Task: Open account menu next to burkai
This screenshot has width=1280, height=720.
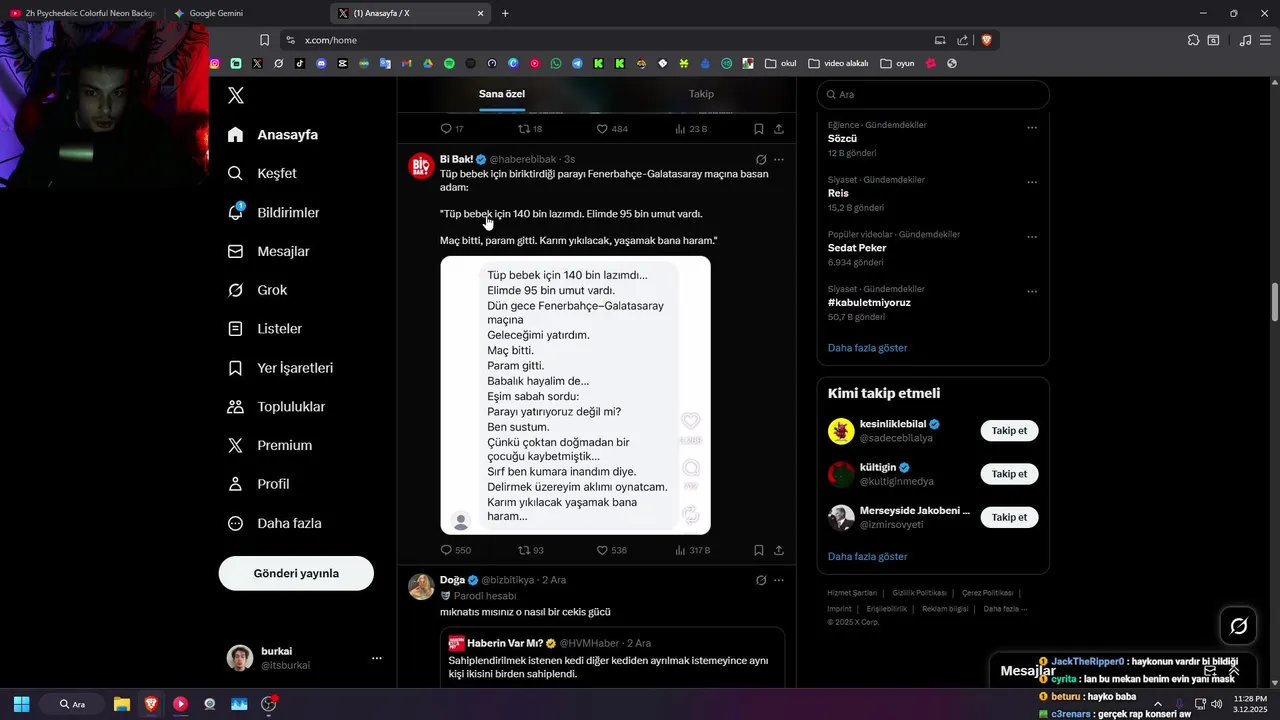Action: tap(377, 658)
